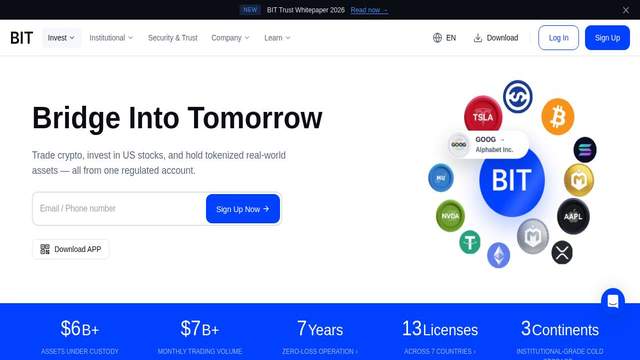Viewport: 640px width, 360px height.
Task: Select the NVDA stock coin icon
Action: [450, 216]
